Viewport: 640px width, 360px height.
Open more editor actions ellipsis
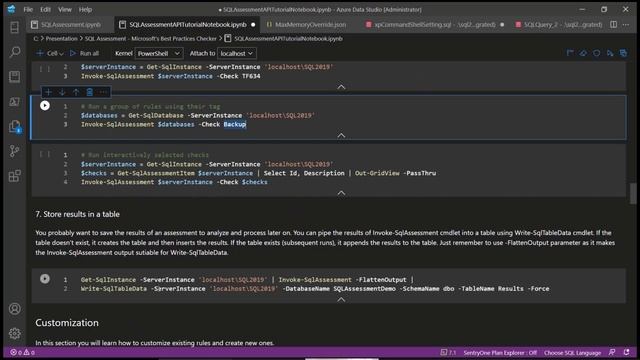coord(626,24)
